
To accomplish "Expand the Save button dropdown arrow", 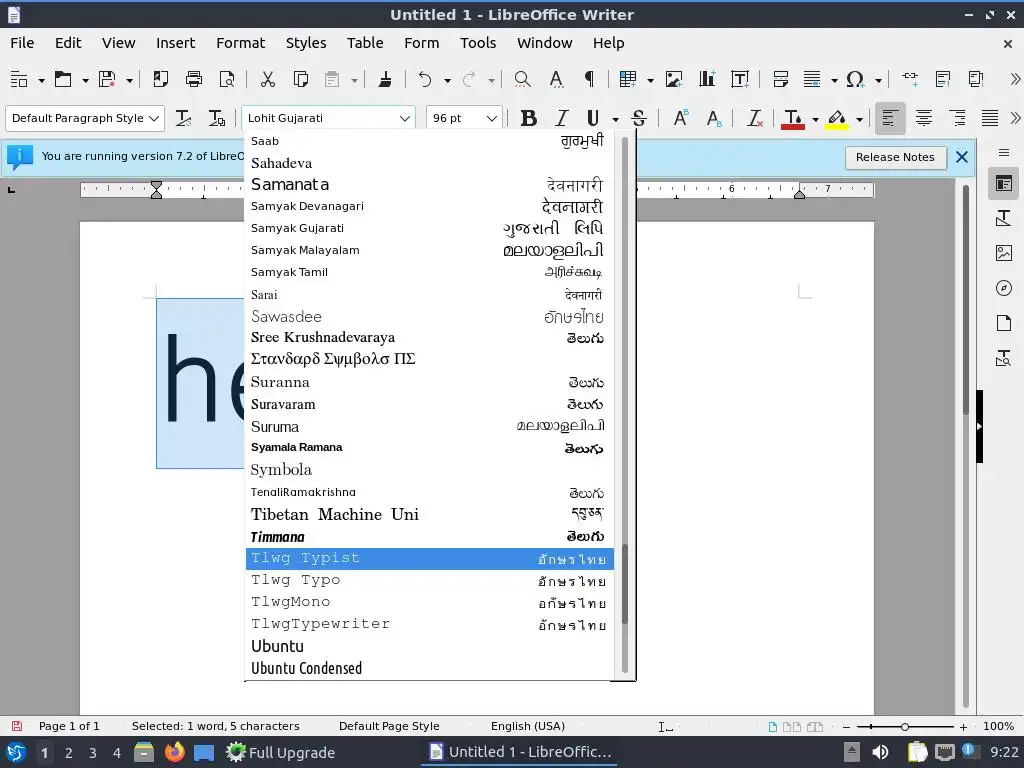I will point(129,80).
